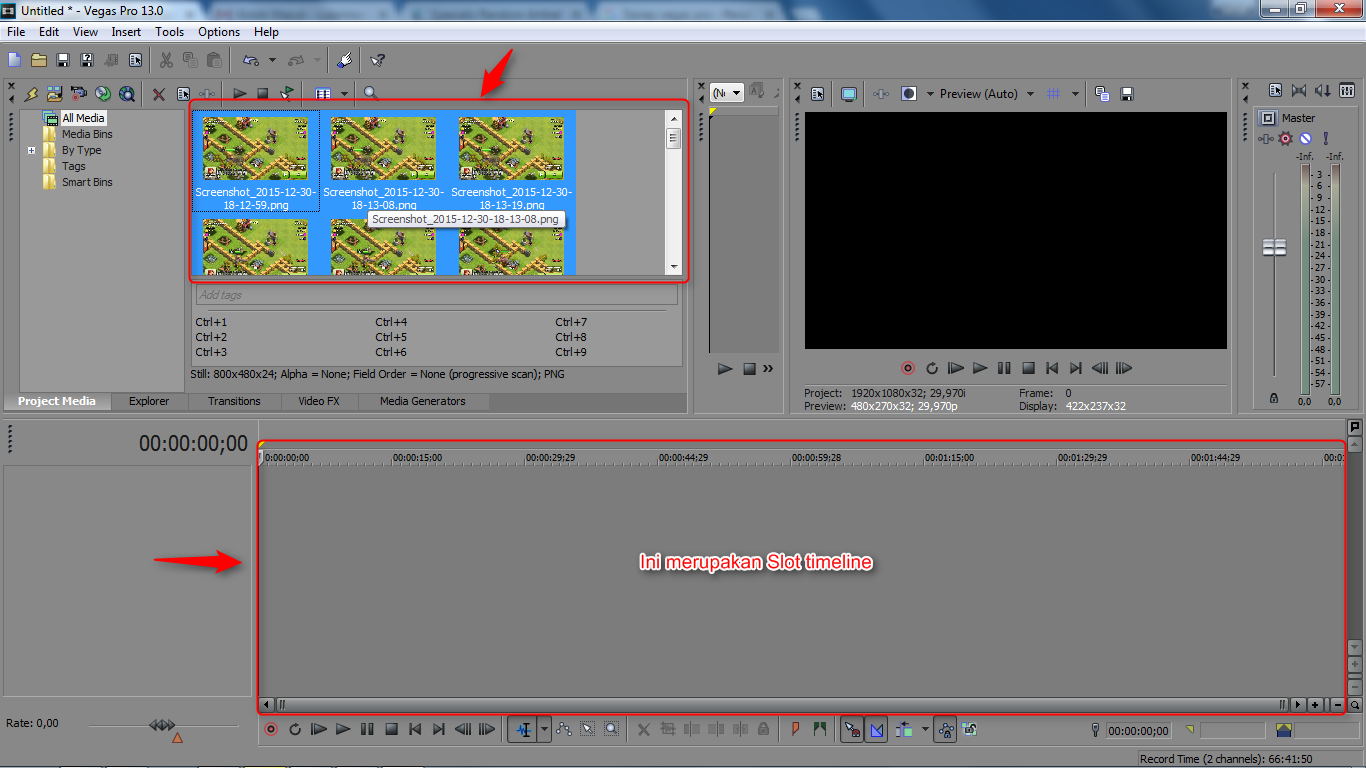Click the Split Screen View icon in preview
Image resolution: width=1366 pixels, height=768 pixels.
click(908, 94)
